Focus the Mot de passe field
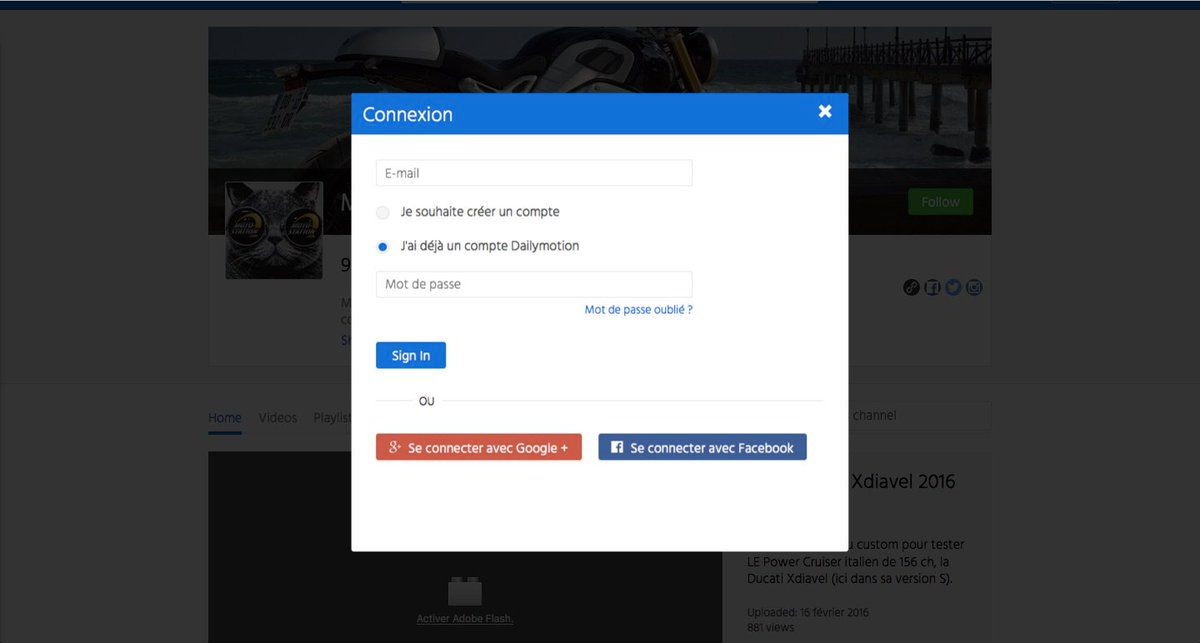Image resolution: width=1200 pixels, height=643 pixels. (534, 284)
